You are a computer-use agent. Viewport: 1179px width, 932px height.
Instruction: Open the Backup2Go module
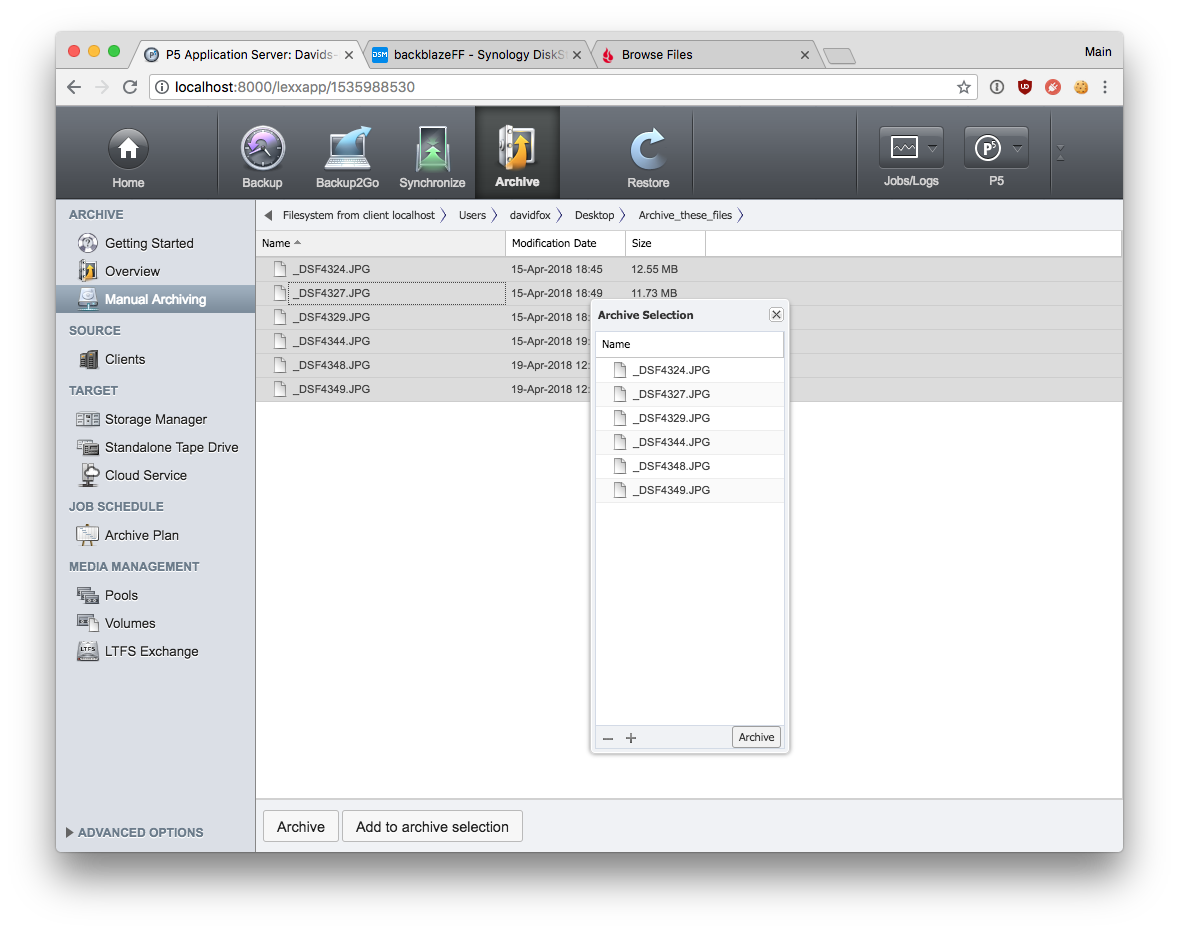click(x=347, y=157)
